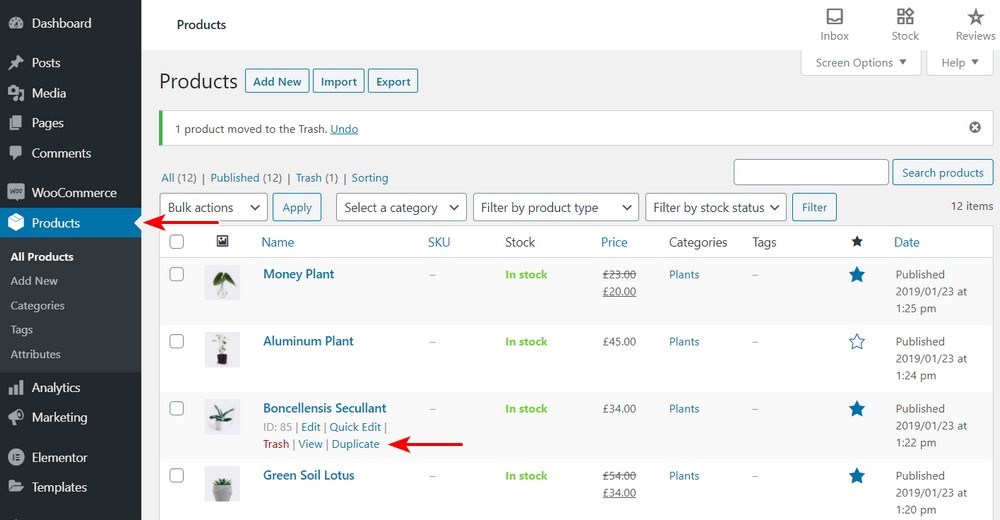
Task: Open Tags in Products submenu
Action: (x=22, y=330)
